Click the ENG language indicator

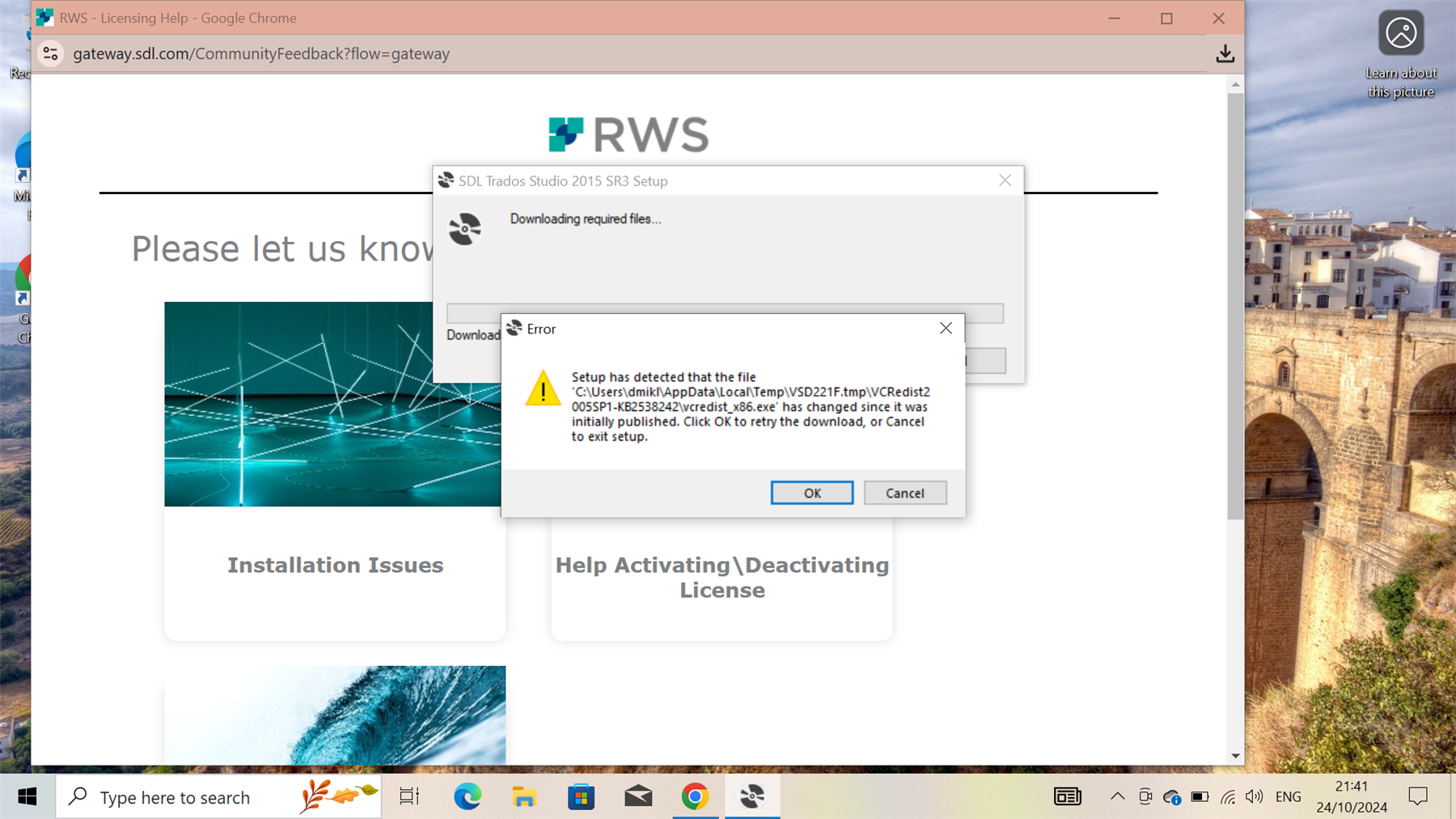point(1288,797)
